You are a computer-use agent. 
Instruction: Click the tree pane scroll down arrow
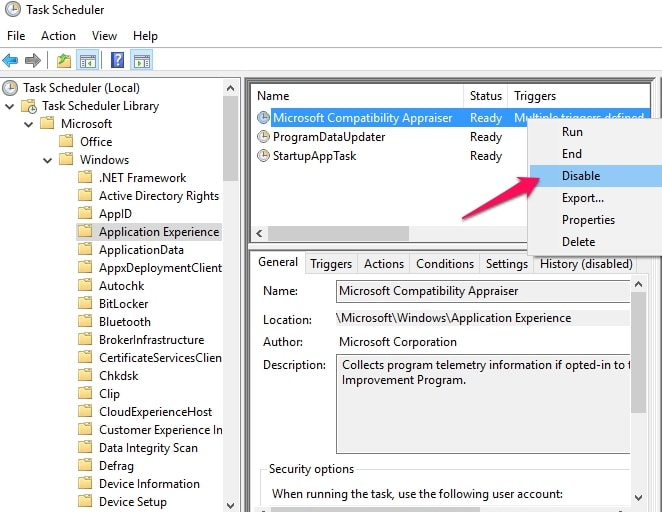coord(231,505)
